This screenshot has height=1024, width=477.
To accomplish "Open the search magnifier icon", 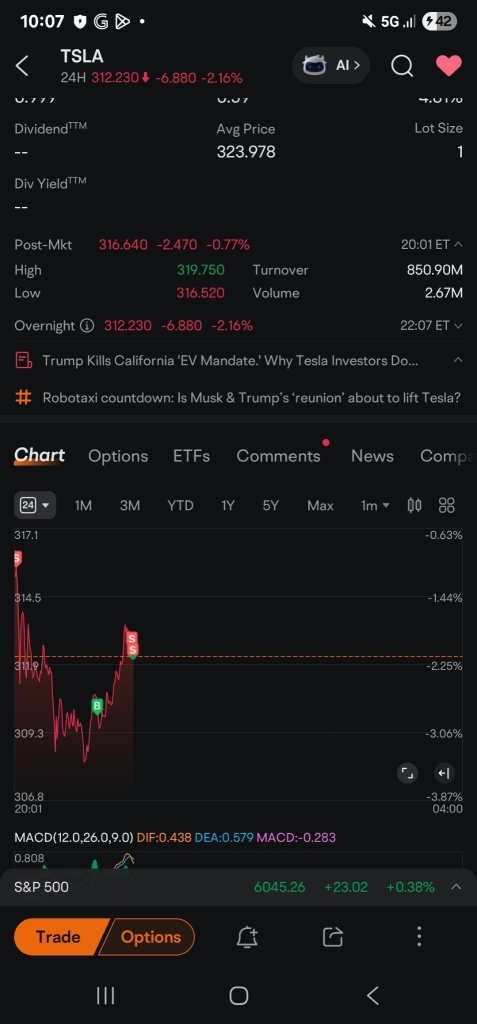I will [402, 65].
